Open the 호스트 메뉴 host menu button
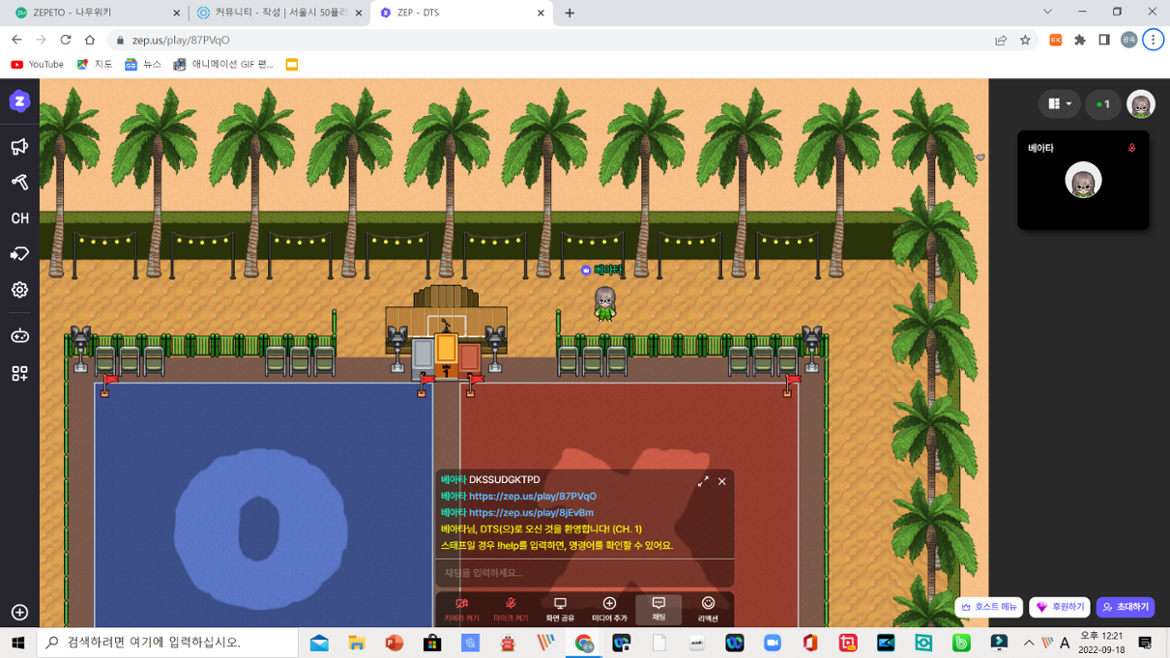 (988, 607)
